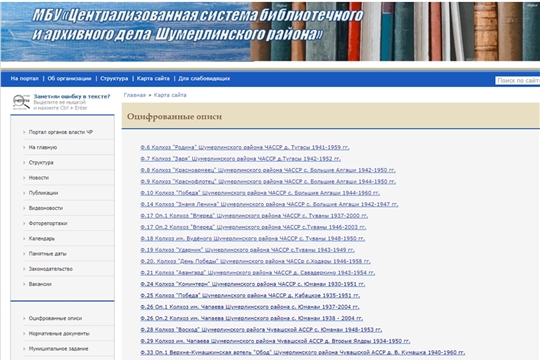540x360 pixels.
Task: Open Ф.26 Оп.1 Колхоз им. Чапаева link
Action: coord(250,307)
